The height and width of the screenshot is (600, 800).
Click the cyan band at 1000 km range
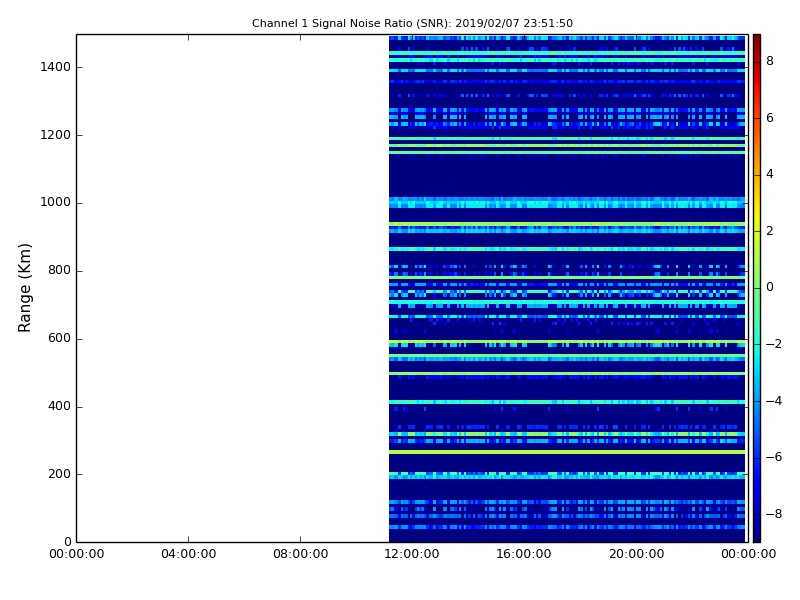(567, 203)
